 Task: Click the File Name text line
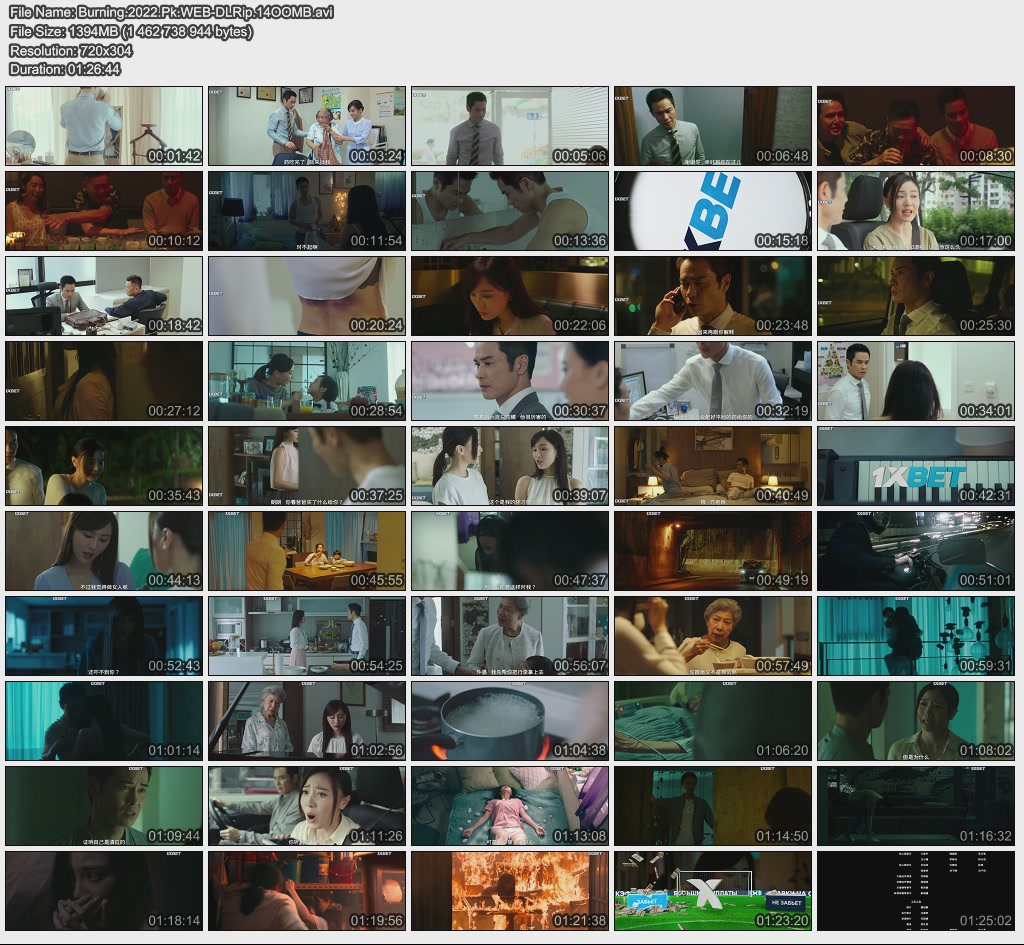(171, 12)
